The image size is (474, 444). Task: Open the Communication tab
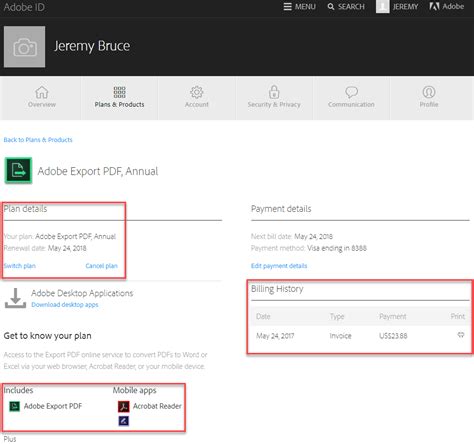pos(351,97)
